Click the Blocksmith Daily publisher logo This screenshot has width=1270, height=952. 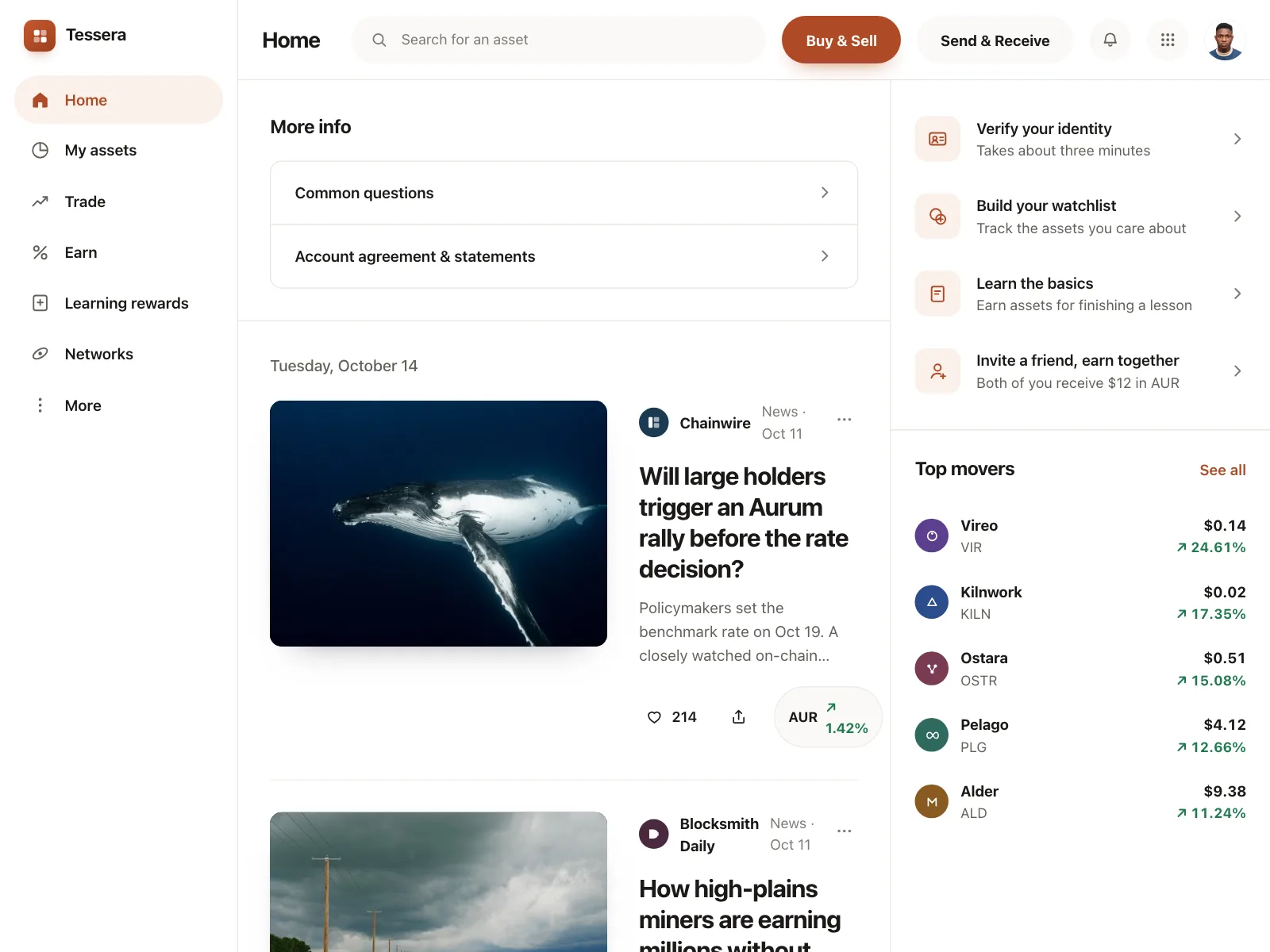coord(653,834)
